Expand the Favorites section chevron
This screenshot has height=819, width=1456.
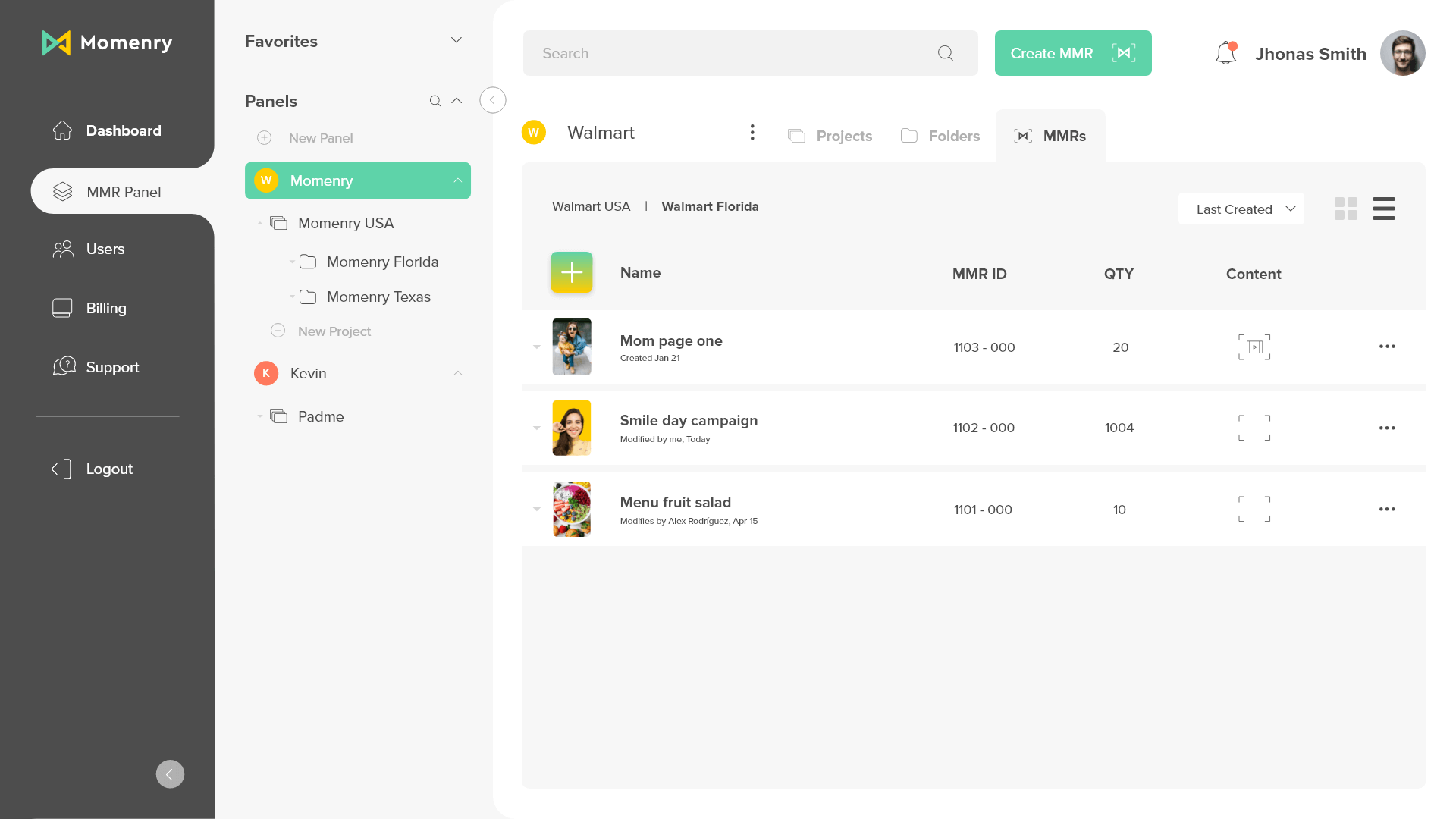tap(457, 40)
